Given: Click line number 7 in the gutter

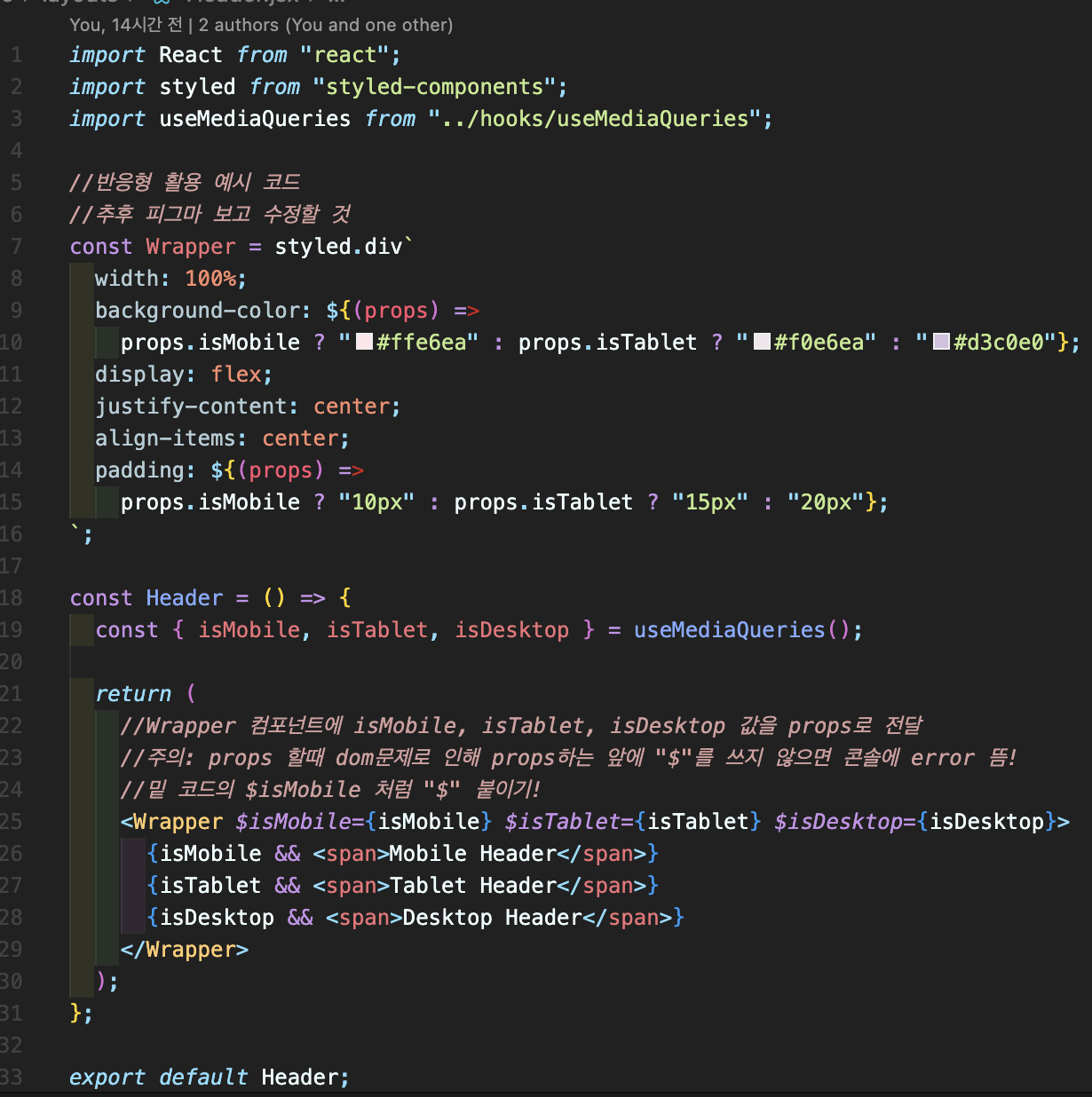Looking at the screenshot, I should (x=16, y=247).
